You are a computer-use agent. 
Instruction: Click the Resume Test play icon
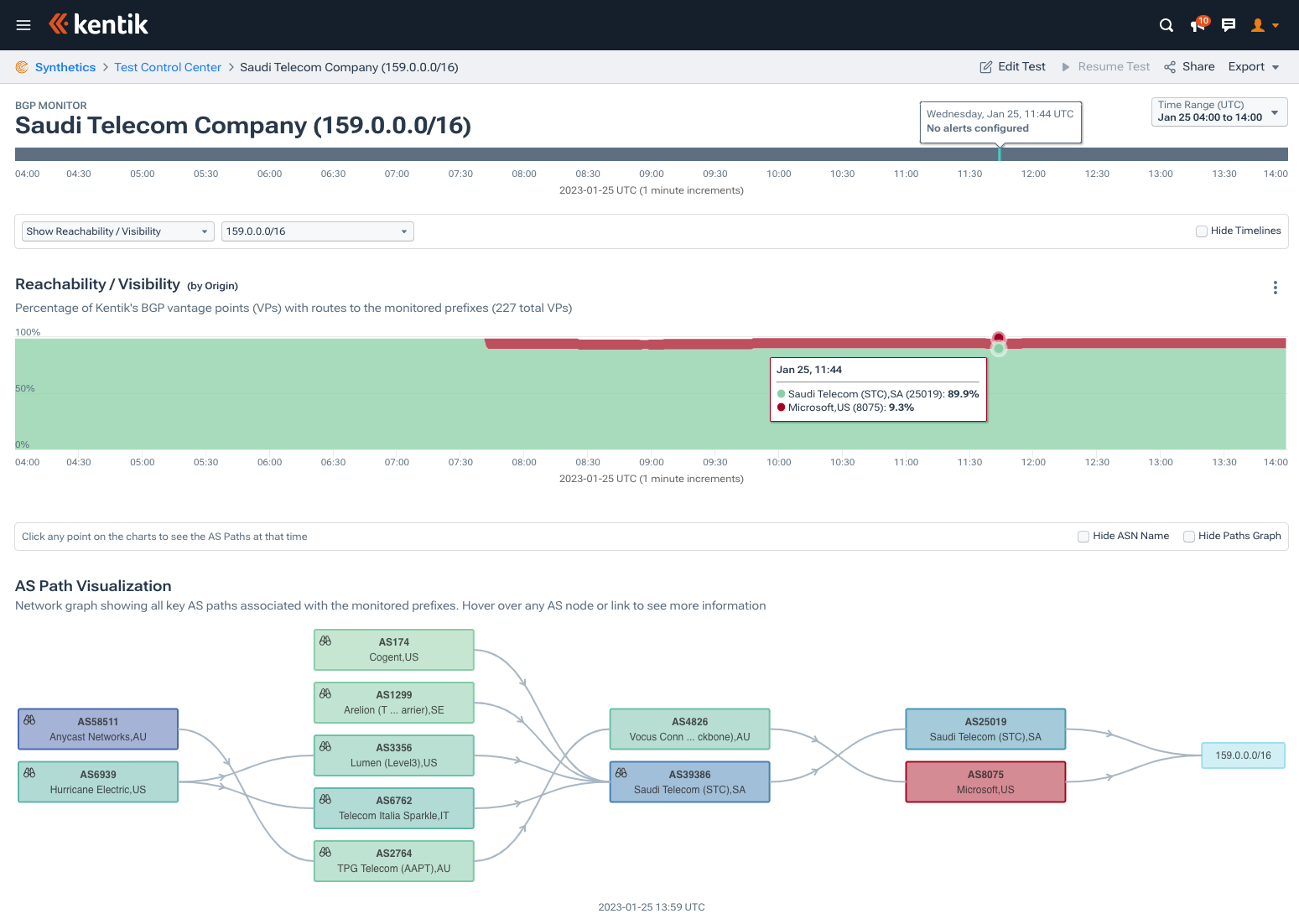pos(1066,67)
